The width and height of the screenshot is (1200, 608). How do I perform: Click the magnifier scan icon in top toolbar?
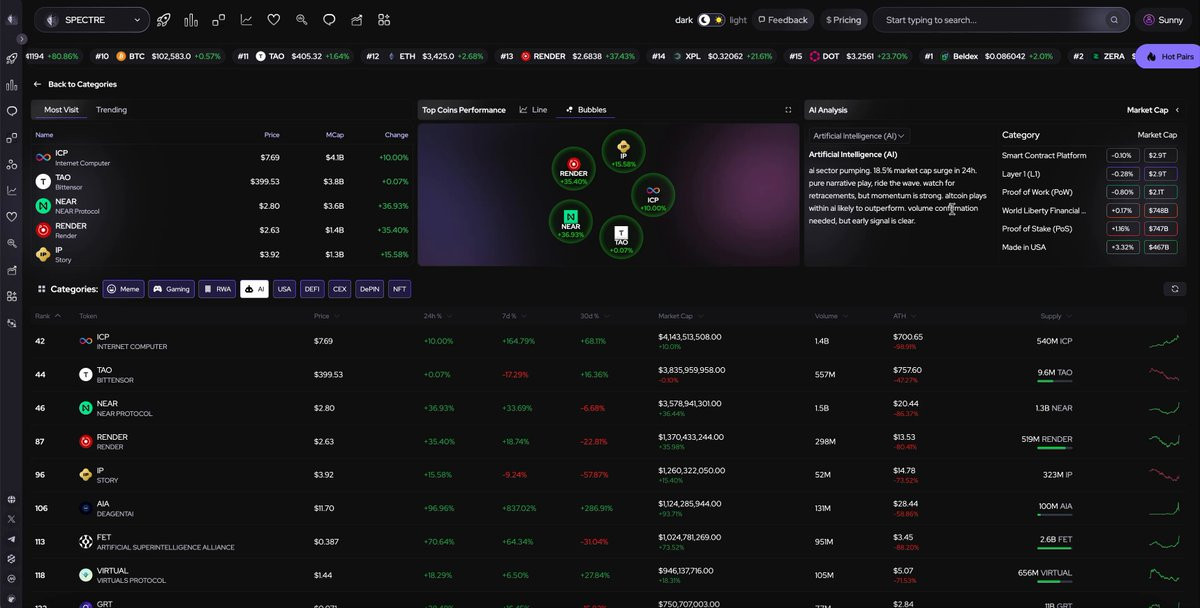[x=301, y=20]
